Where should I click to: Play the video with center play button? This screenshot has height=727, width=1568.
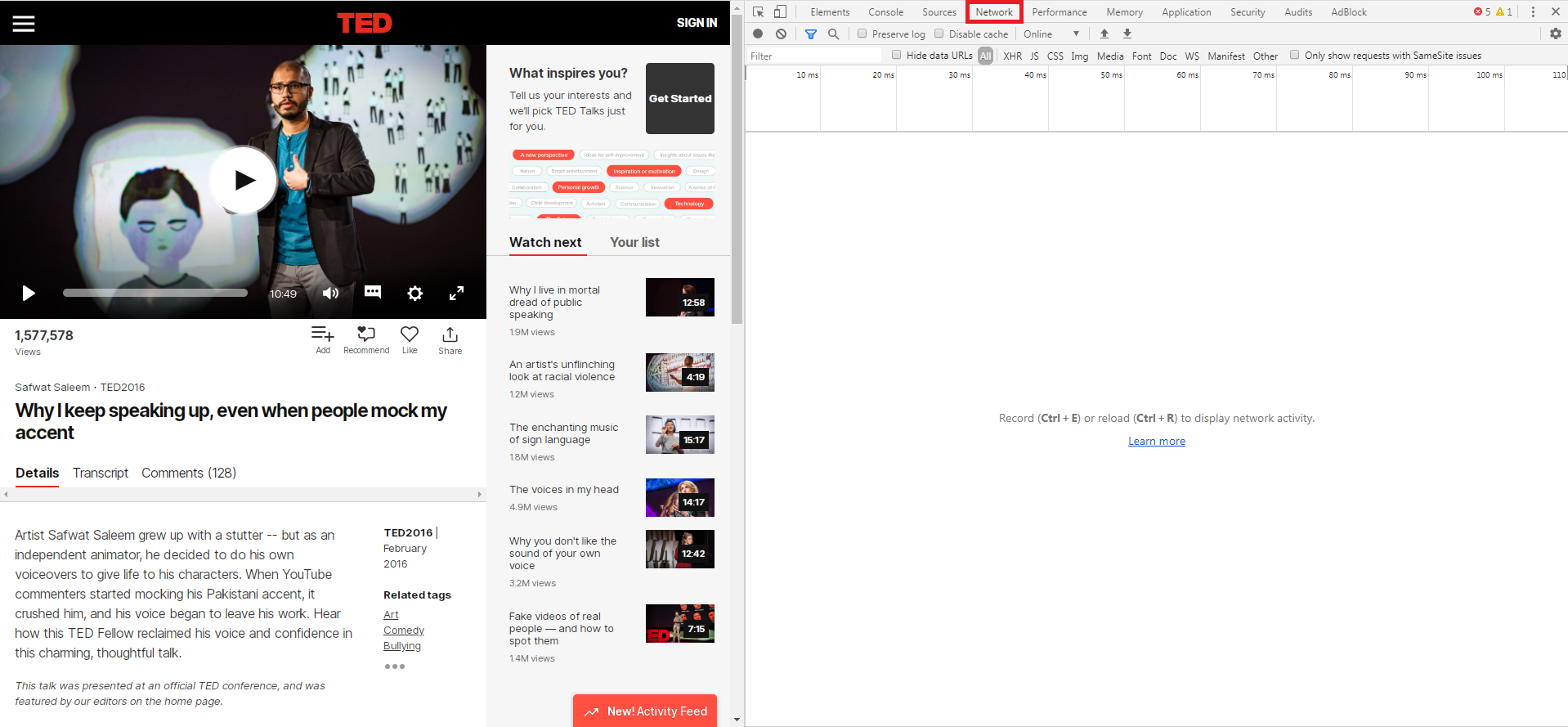point(244,180)
